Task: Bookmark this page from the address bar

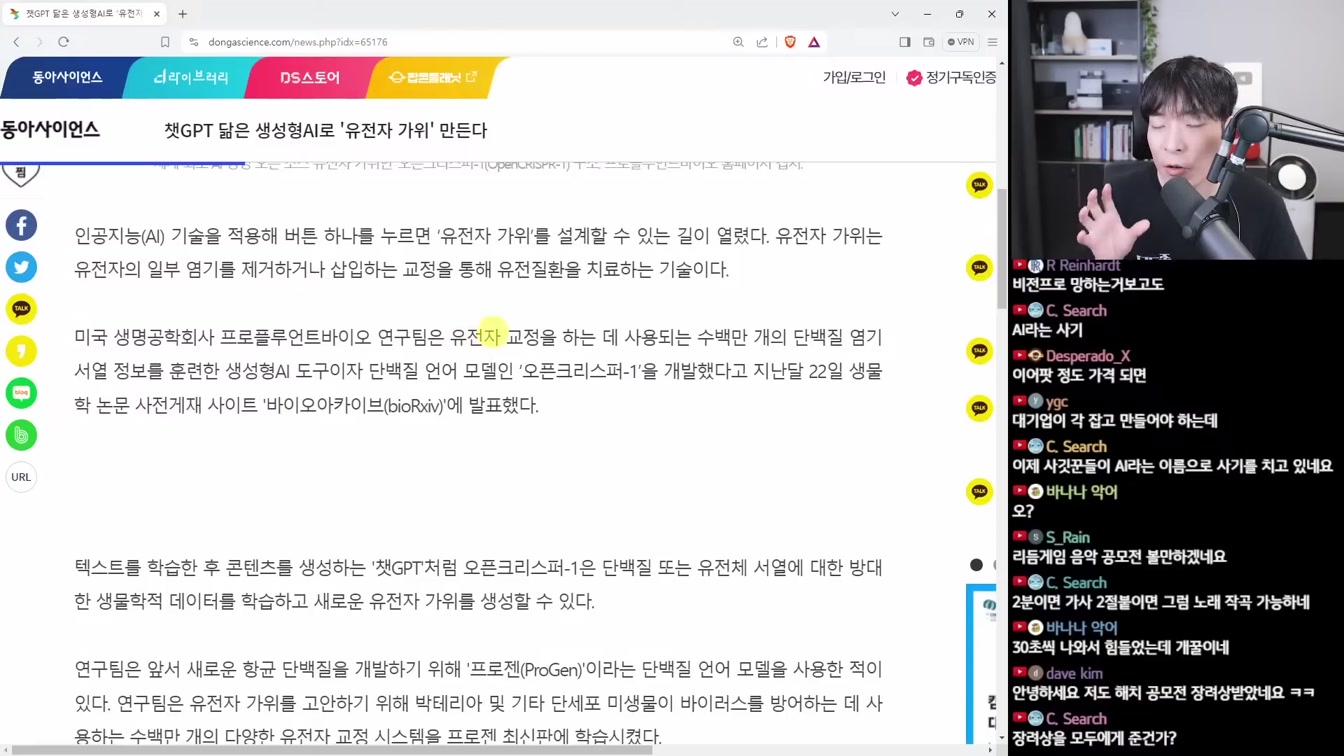Action: click(x=165, y=42)
